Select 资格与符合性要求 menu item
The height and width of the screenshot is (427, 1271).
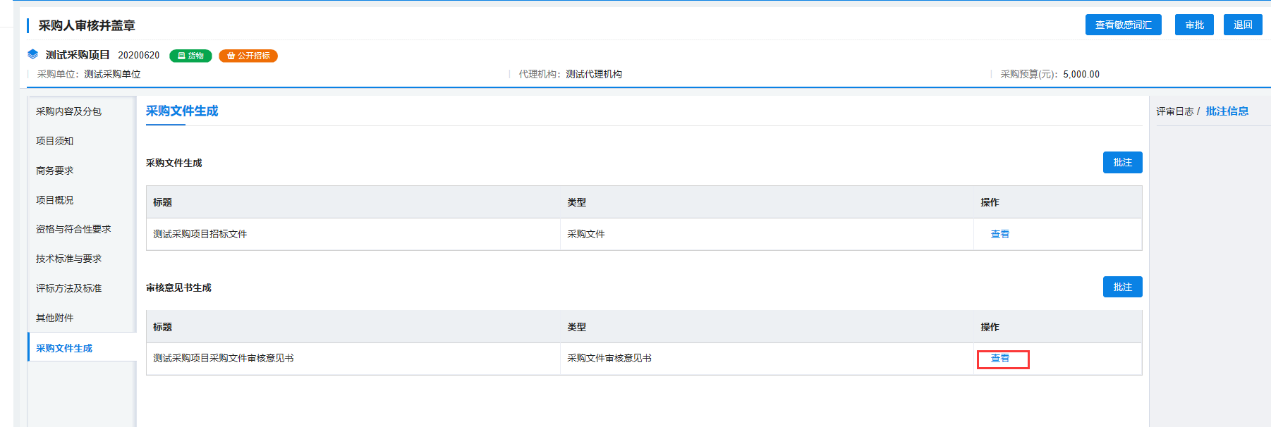[73, 229]
